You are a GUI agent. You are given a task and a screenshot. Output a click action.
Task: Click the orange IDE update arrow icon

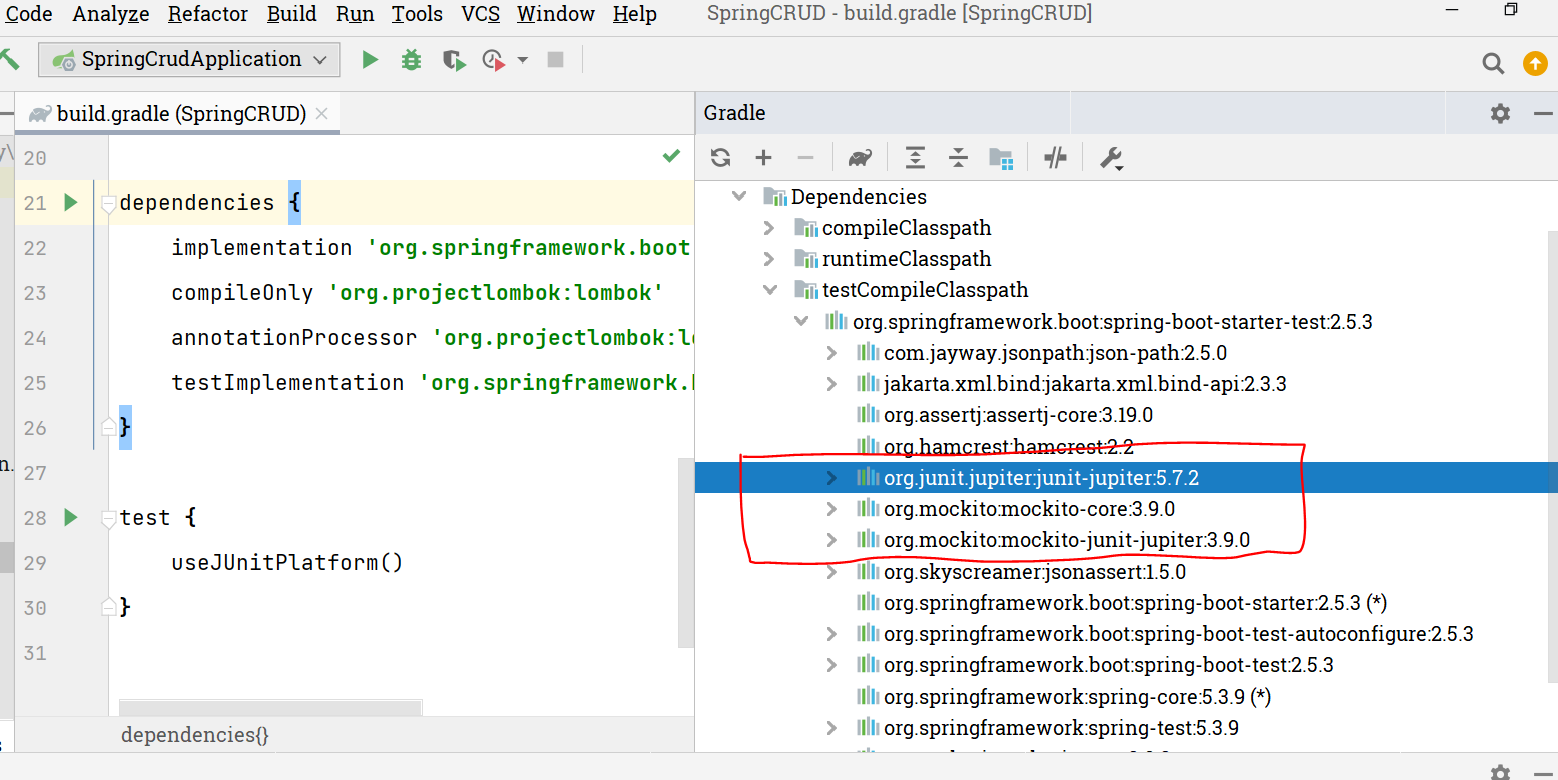(1535, 64)
